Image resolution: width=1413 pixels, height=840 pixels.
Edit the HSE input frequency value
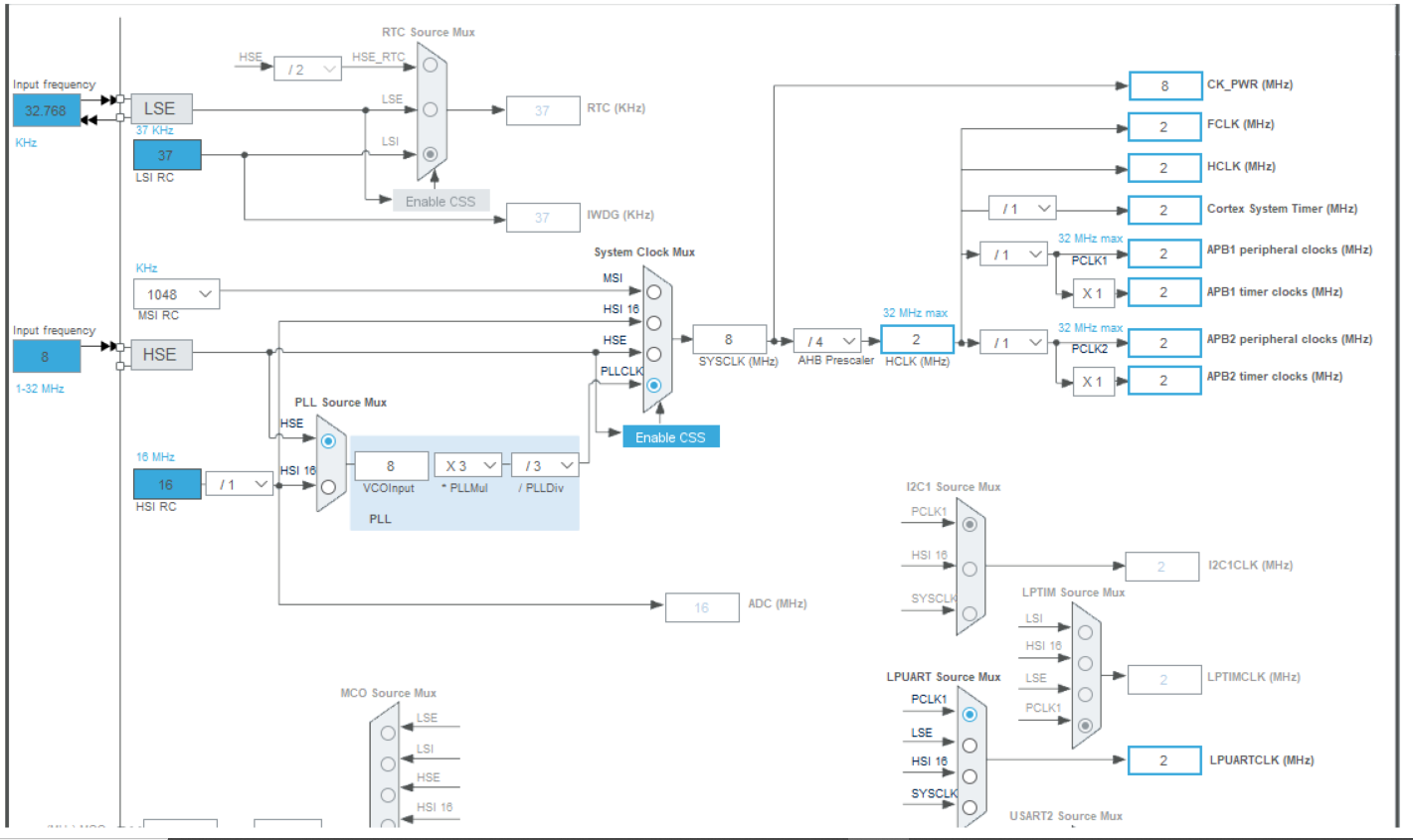(46, 355)
